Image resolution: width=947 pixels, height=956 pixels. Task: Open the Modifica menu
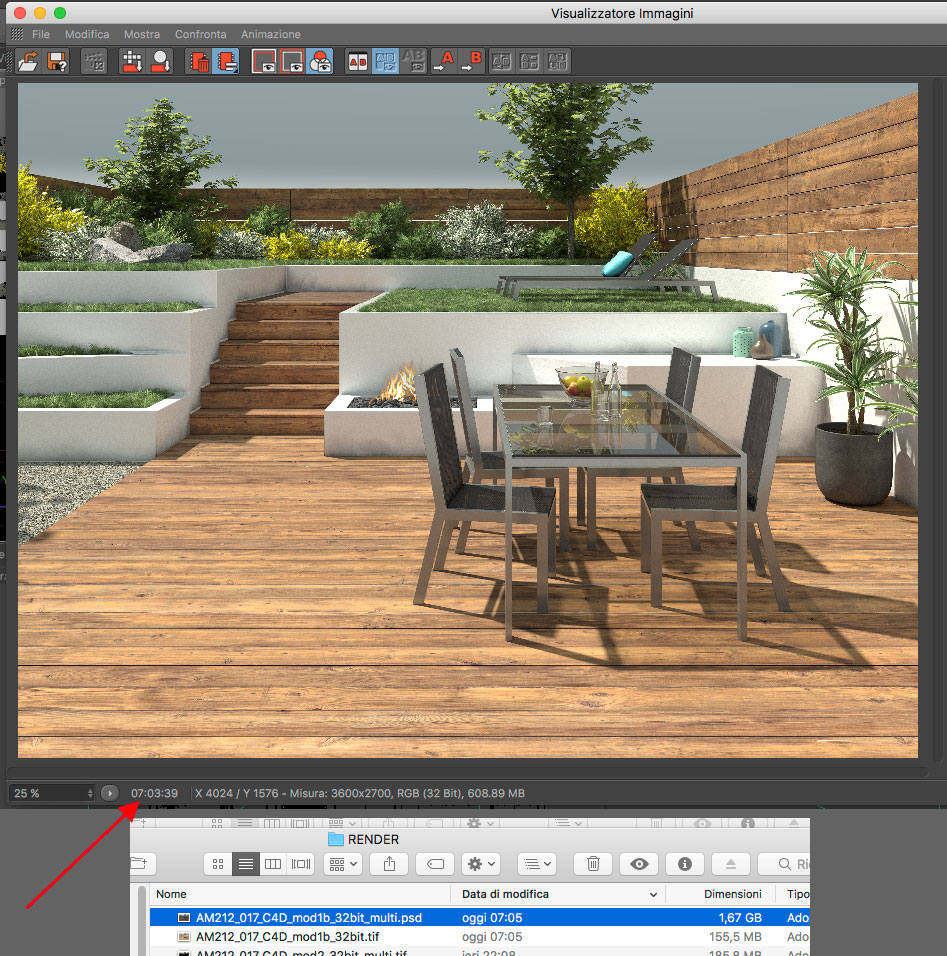pyautogui.click(x=87, y=34)
